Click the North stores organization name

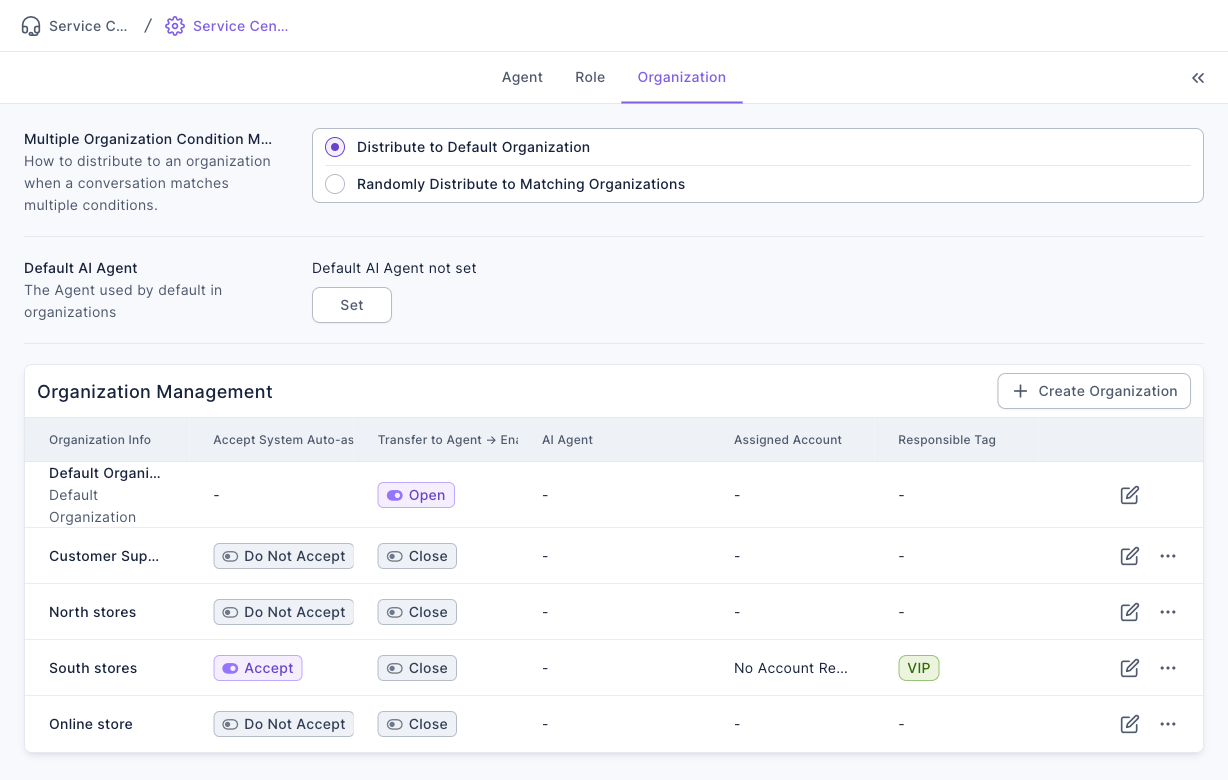pos(92,612)
